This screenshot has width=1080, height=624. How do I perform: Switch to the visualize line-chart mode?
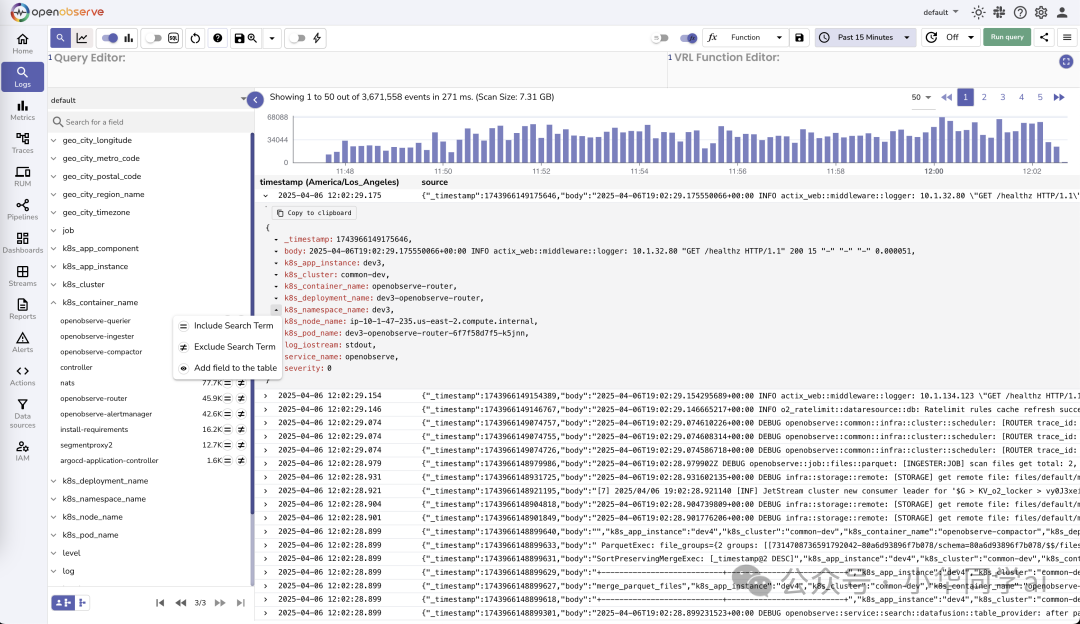point(82,38)
